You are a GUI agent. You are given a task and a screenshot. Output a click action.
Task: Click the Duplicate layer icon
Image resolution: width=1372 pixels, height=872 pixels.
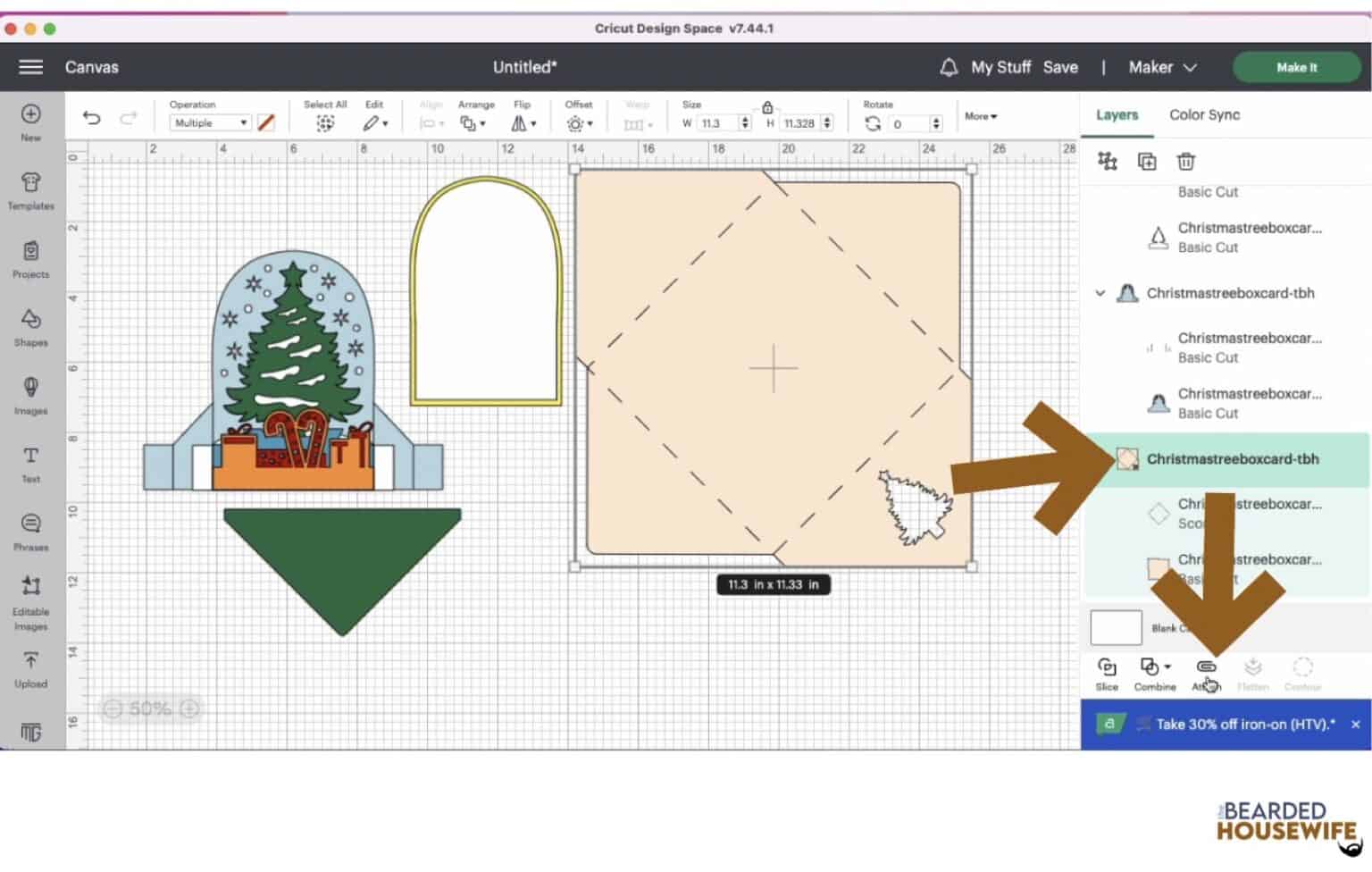pyautogui.click(x=1147, y=162)
